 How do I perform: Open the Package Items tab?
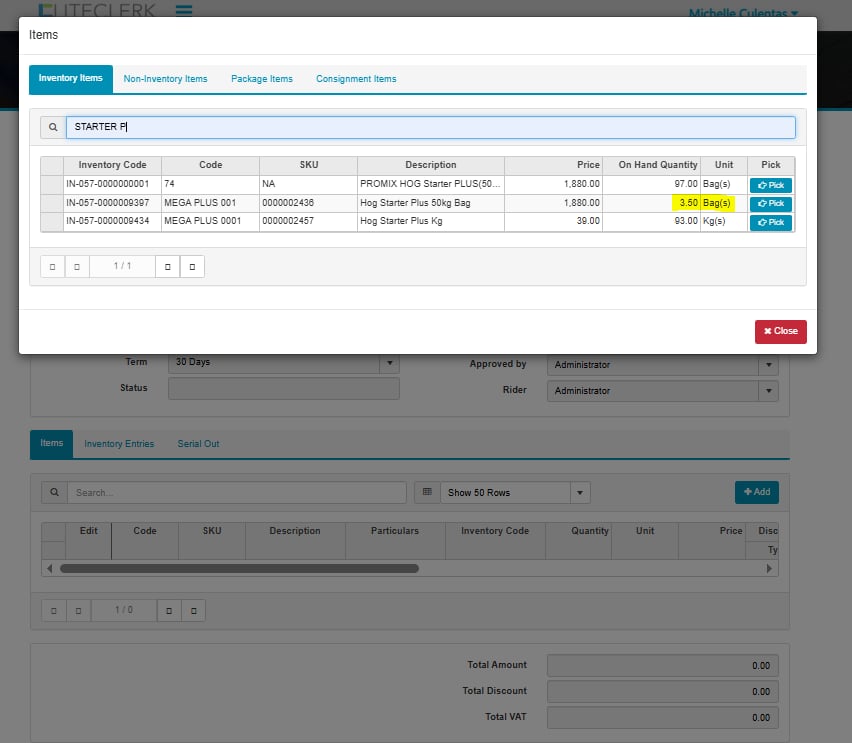261,79
